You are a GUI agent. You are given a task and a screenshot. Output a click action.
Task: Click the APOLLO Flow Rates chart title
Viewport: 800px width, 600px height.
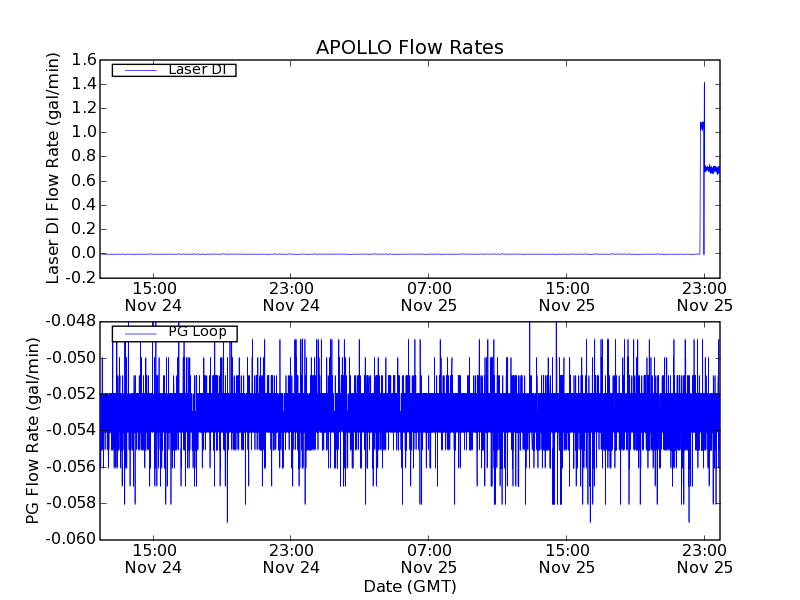409,48
